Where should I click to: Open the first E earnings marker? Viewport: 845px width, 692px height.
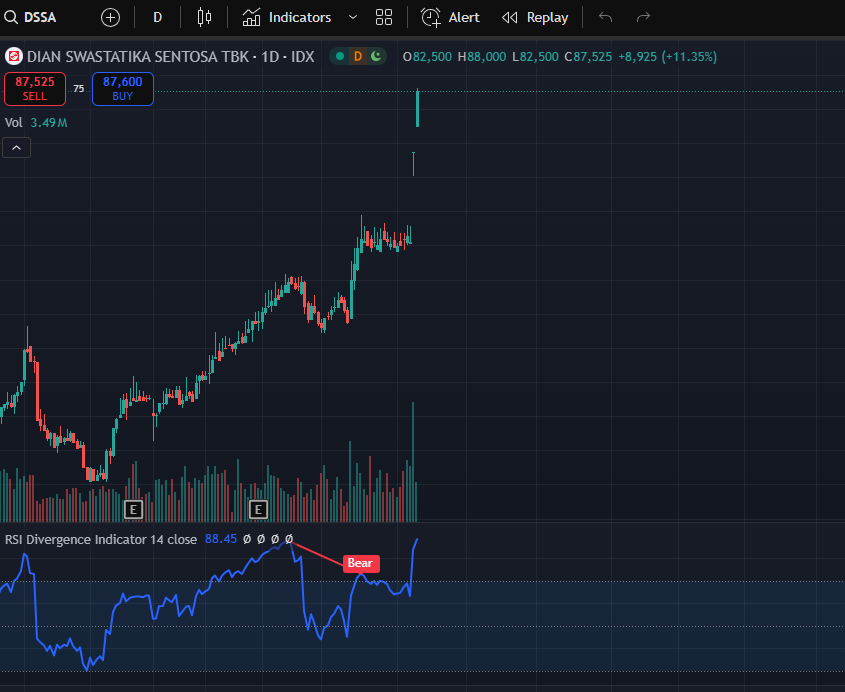tap(133, 509)
